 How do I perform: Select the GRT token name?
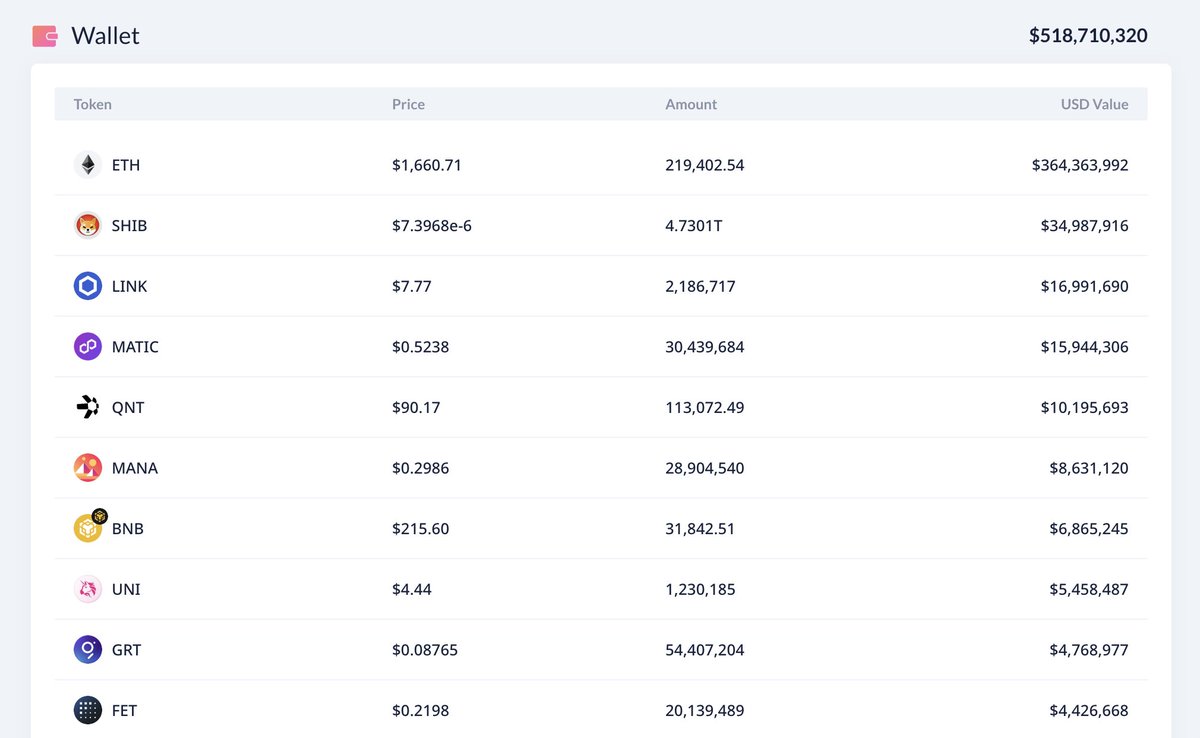126,650
